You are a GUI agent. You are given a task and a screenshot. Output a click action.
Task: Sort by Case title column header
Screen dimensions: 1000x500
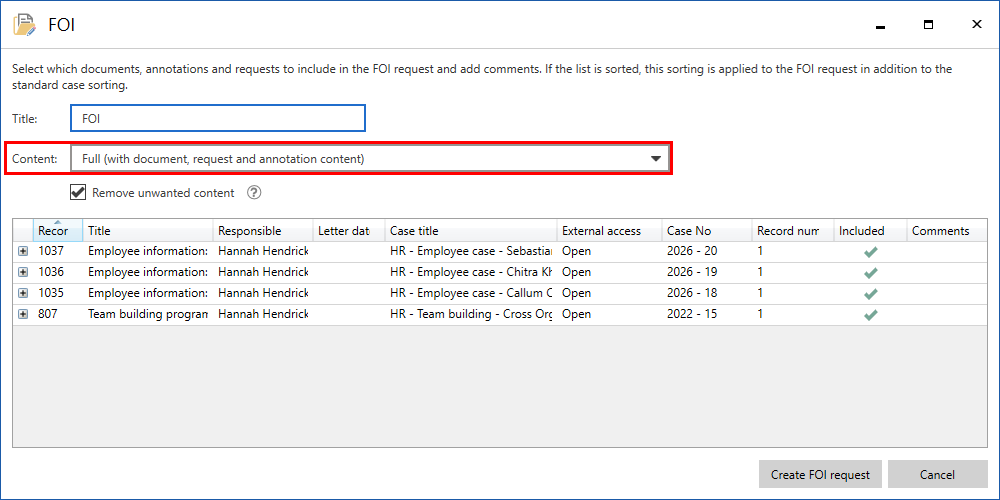(471, 231)
